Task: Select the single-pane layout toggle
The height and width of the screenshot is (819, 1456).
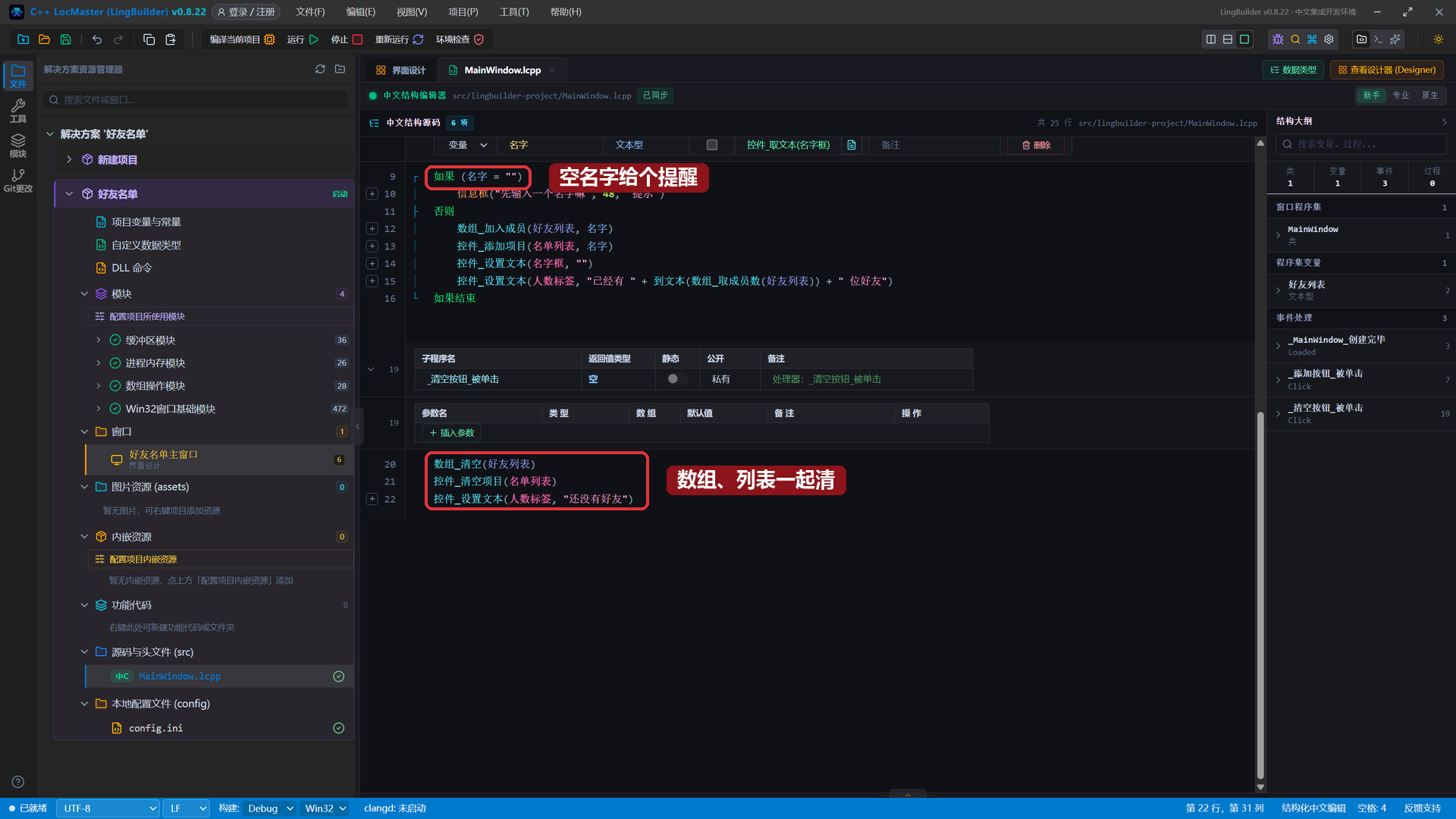Action: [x=1244, y=39]
